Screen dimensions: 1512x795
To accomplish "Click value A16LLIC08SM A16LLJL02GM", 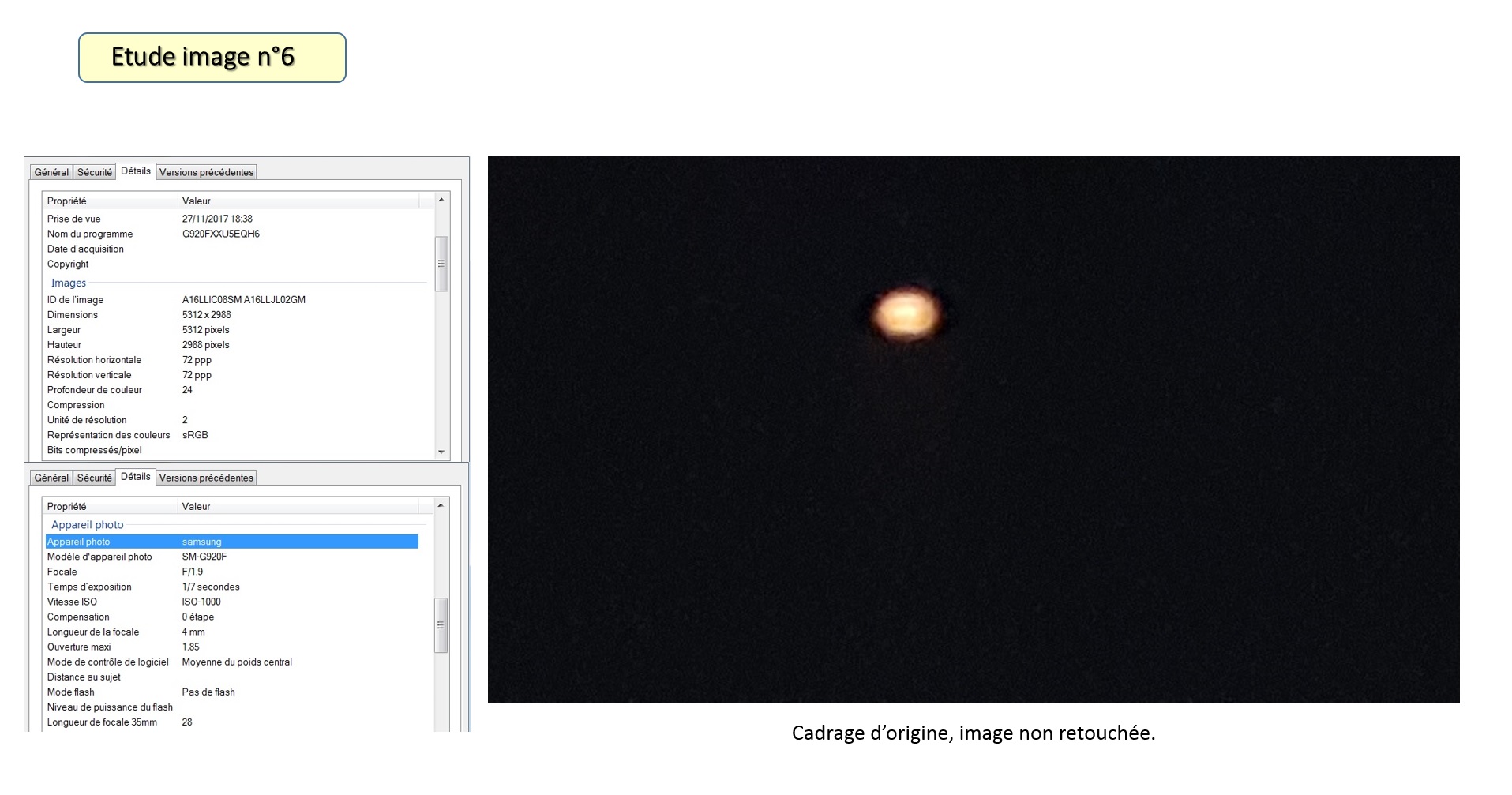I will [x=244, y=299].
